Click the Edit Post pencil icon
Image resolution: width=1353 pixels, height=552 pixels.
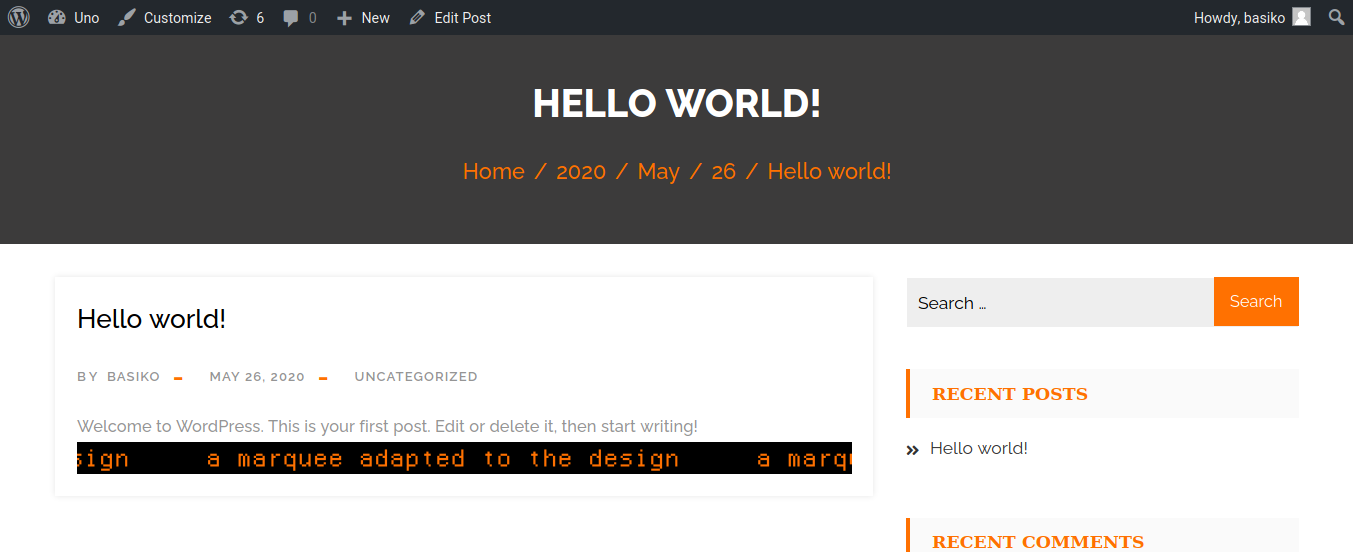(417, 17)
